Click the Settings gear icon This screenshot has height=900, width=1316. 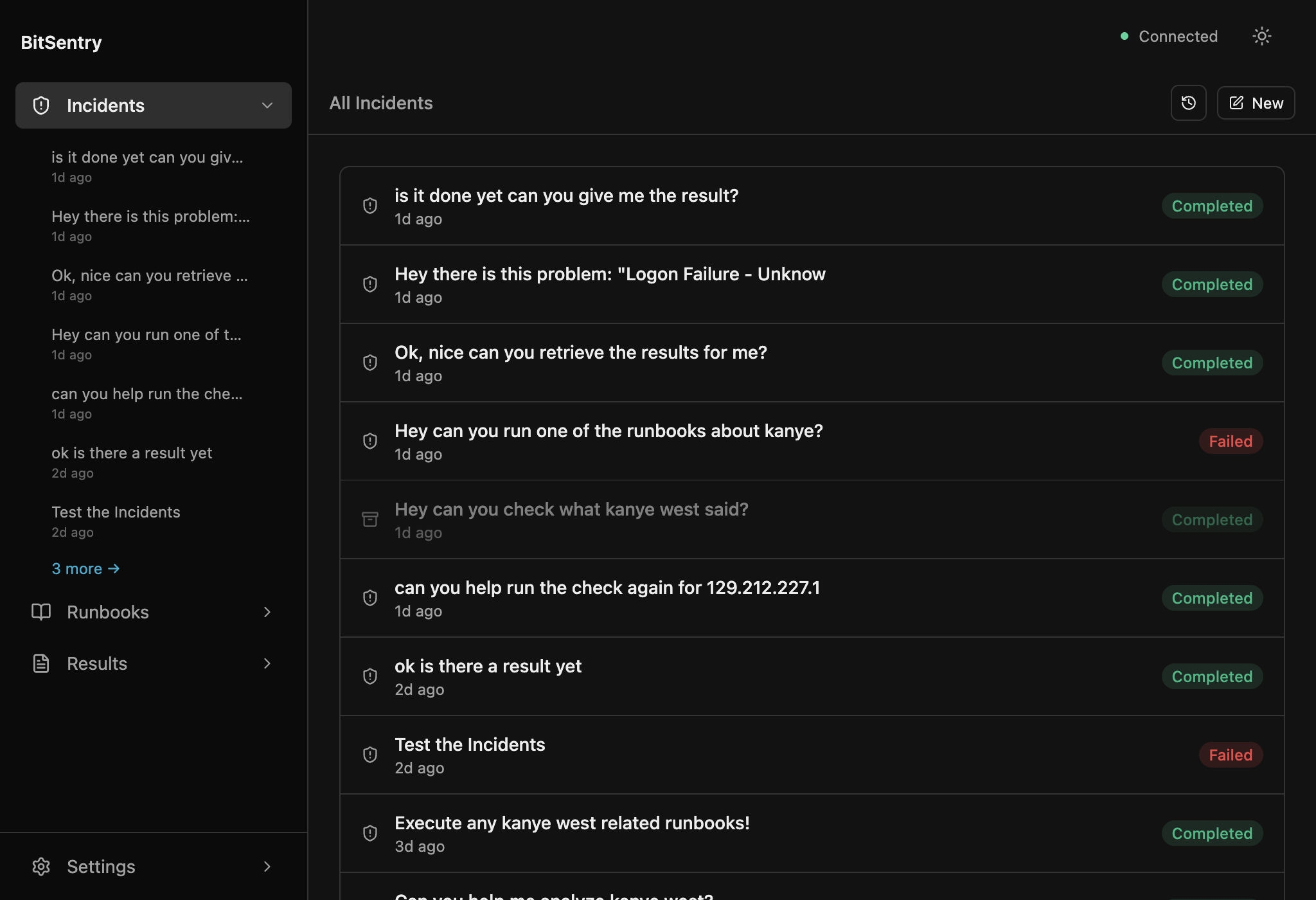(x=41, y=867)
